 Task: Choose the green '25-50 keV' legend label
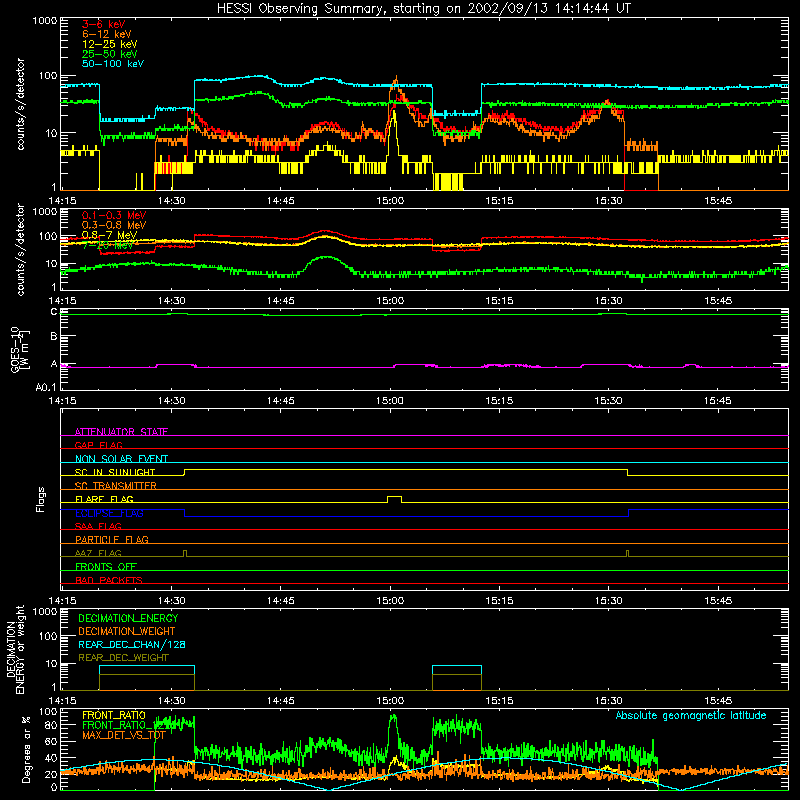110,54
